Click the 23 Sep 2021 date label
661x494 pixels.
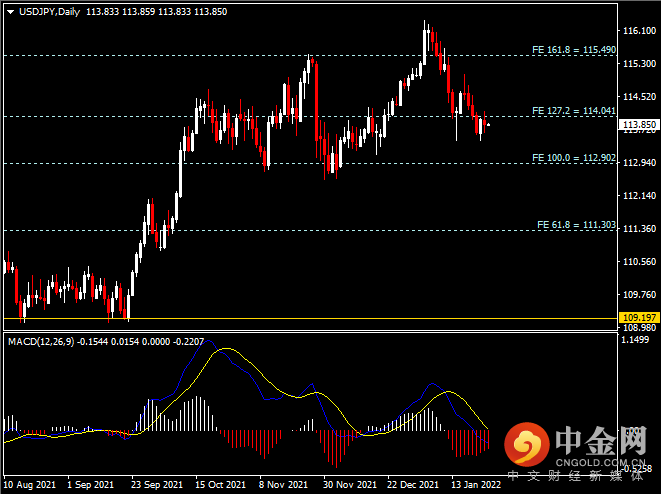coord(157,485)
